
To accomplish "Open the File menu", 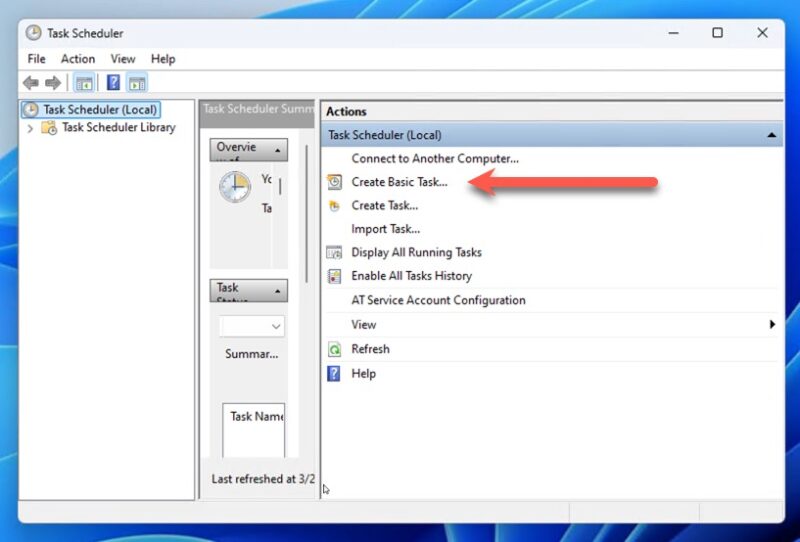I will point(36,59).
